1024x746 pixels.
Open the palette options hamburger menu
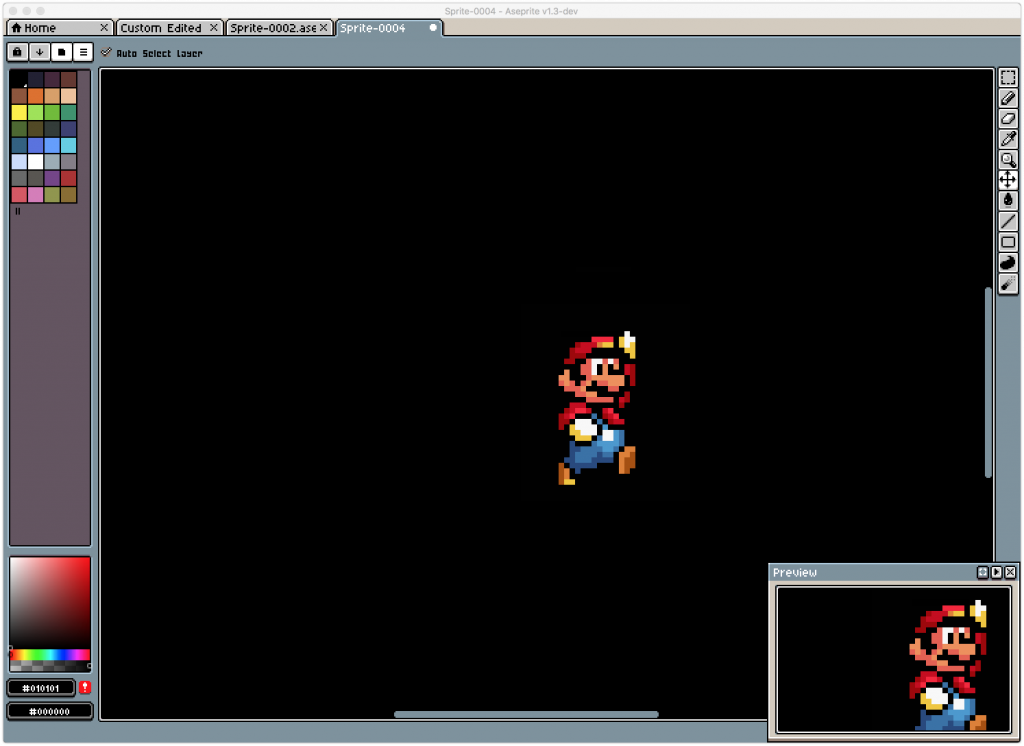tap(83, 52)
